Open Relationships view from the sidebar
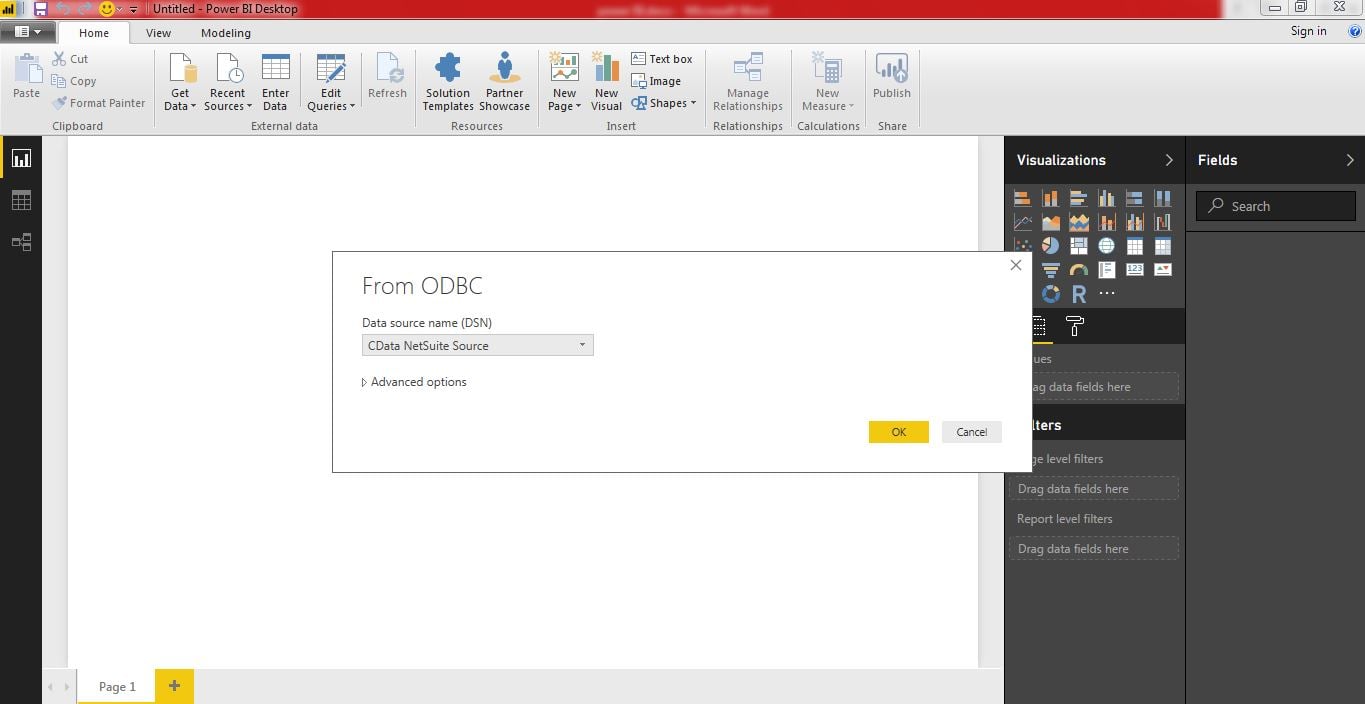The image size is (1365, 704). (21, 242)
